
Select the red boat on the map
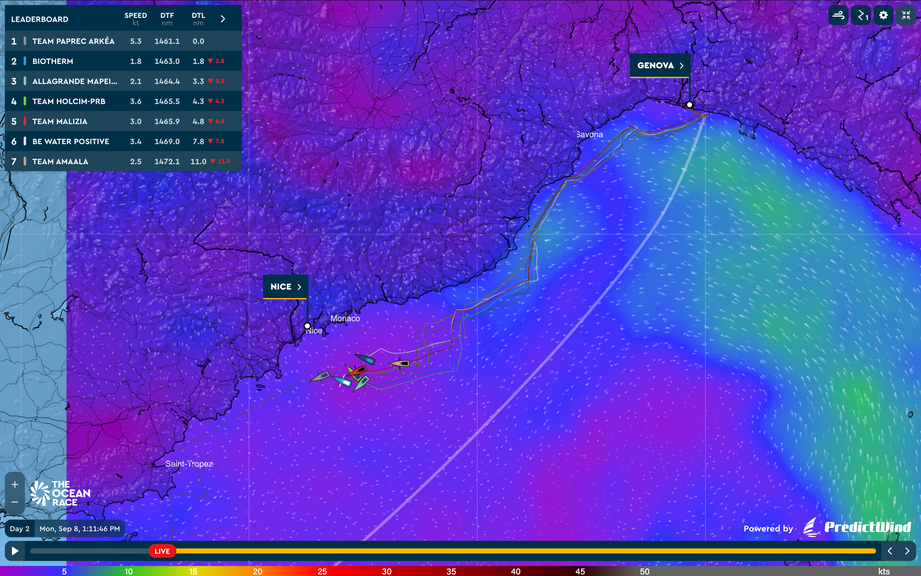358,370
